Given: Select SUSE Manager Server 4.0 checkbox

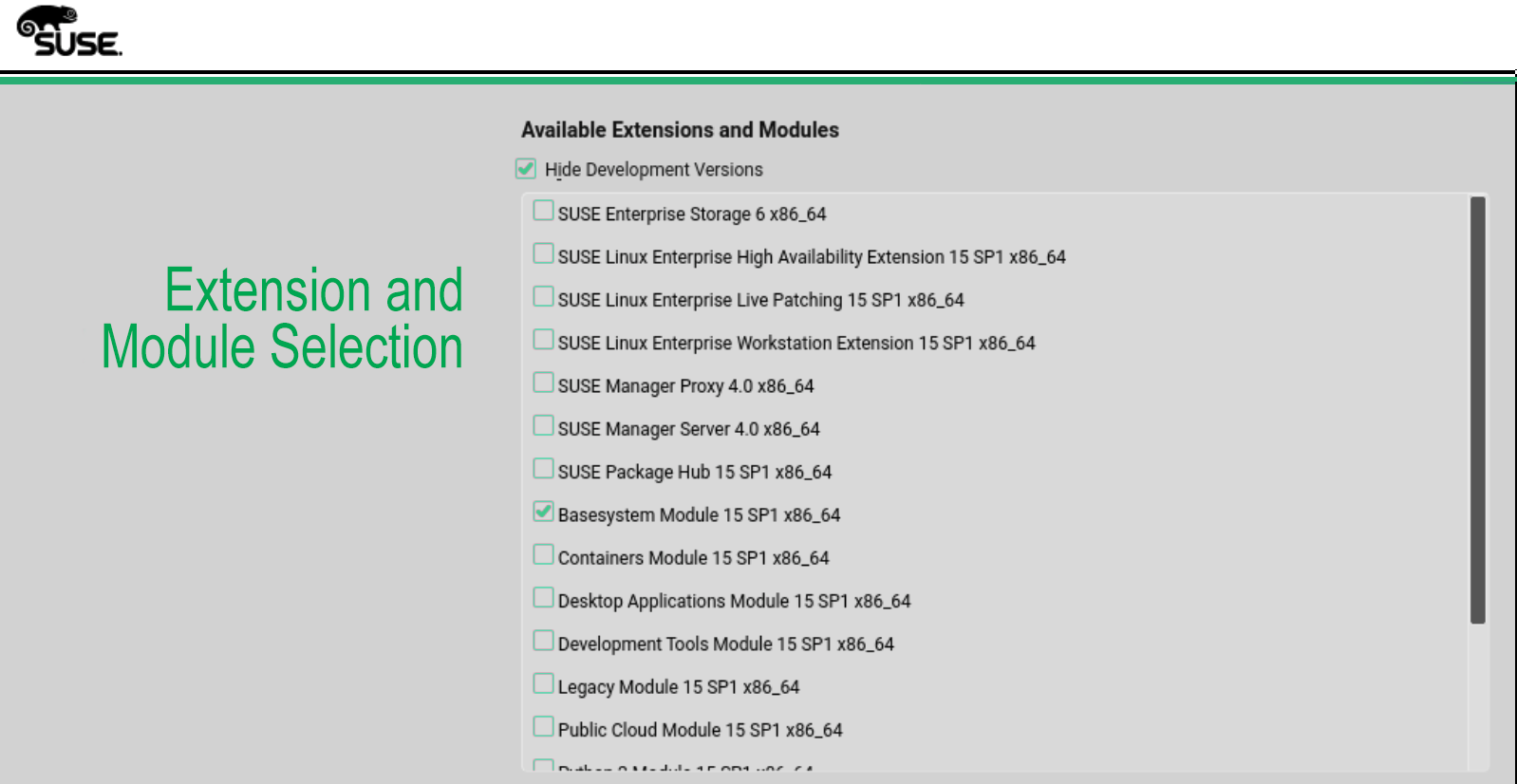Looking at the screenshot, I should (543, 425).
